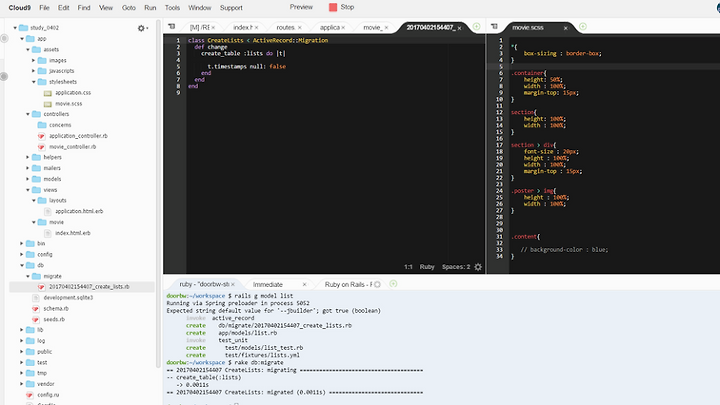Screen dimensions: 720x405
Task: Open seeds.rb file
Action: tap(54, 319)
